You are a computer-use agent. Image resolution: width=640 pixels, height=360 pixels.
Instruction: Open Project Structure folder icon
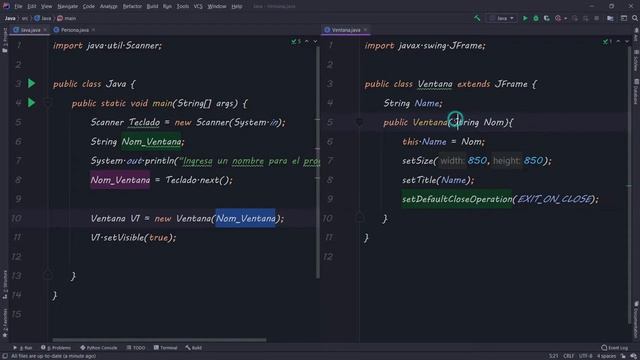pos(610,18)
